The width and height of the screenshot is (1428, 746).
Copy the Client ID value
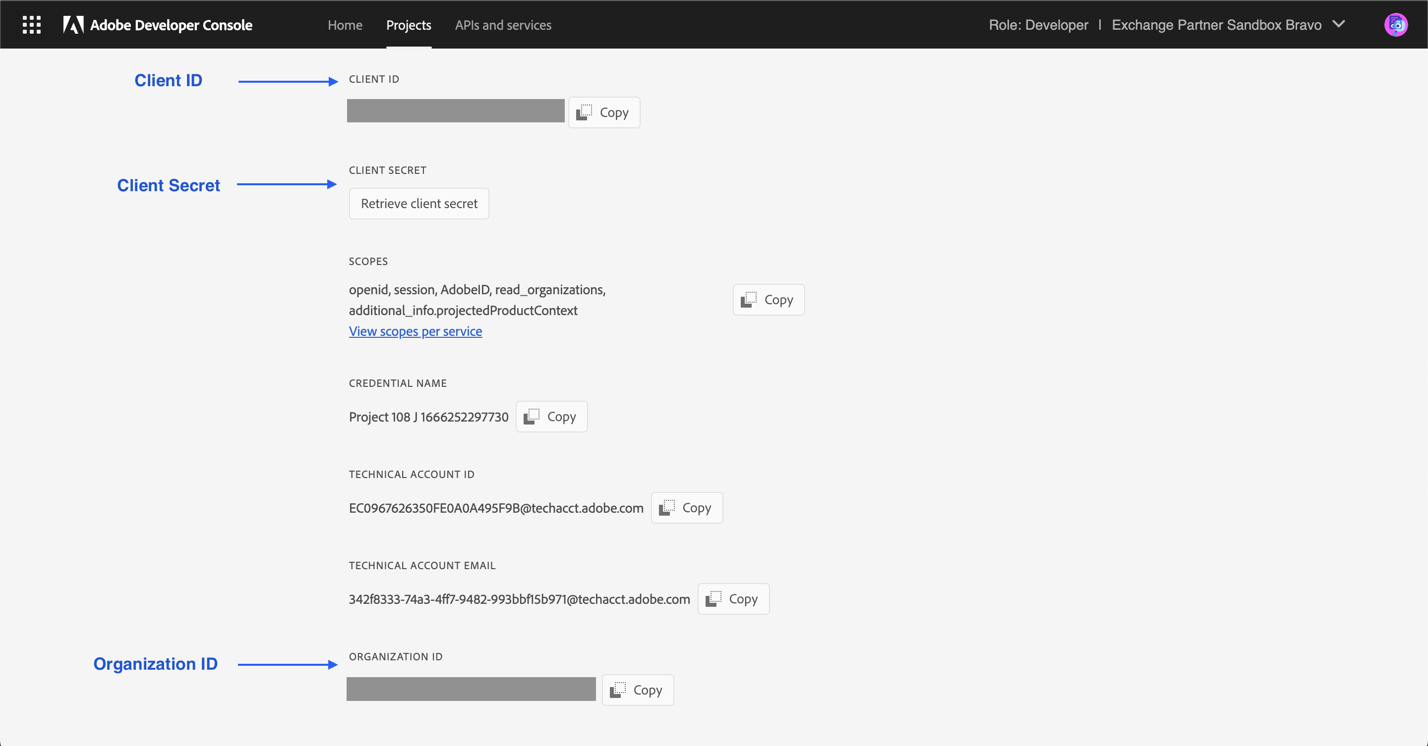tap(603, 112)
